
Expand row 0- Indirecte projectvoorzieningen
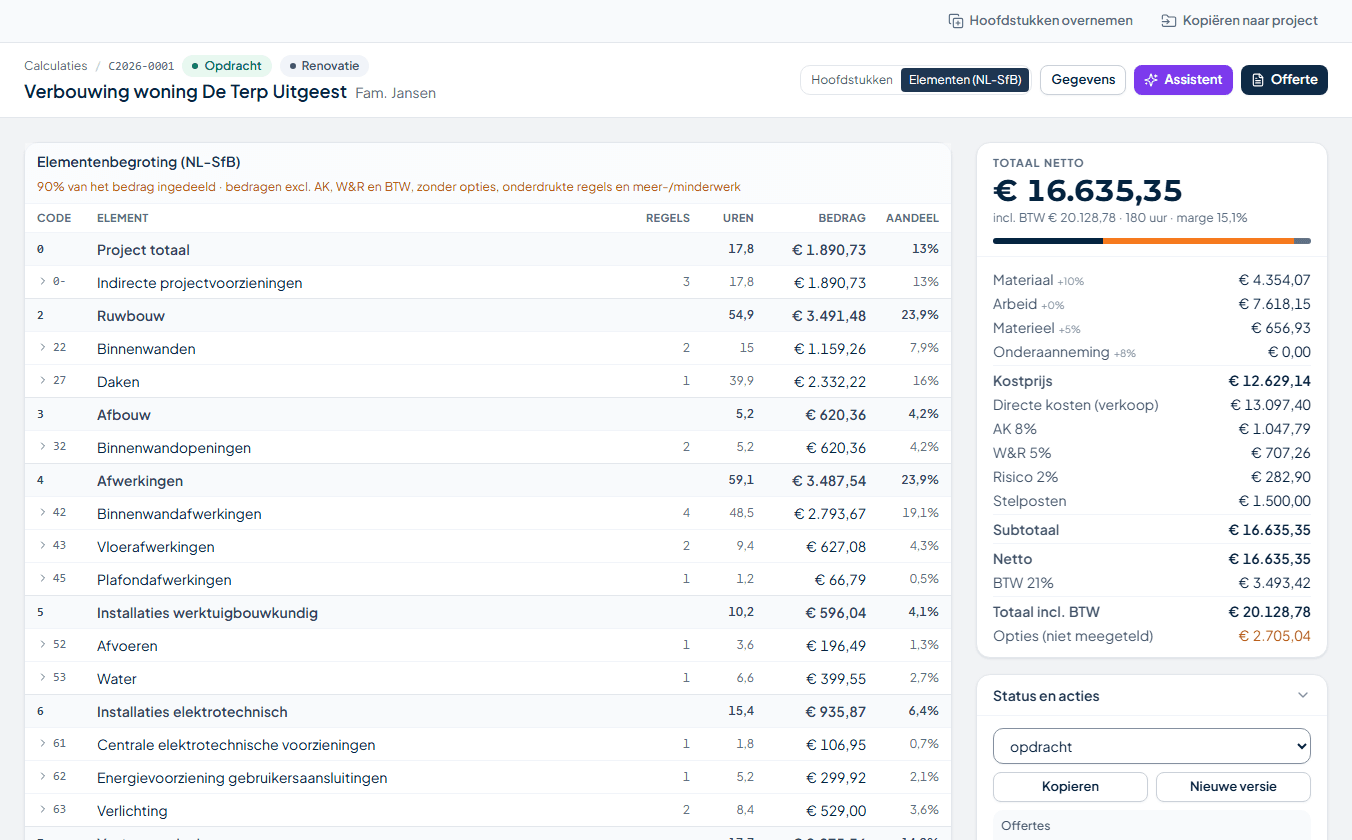point(43,282)
